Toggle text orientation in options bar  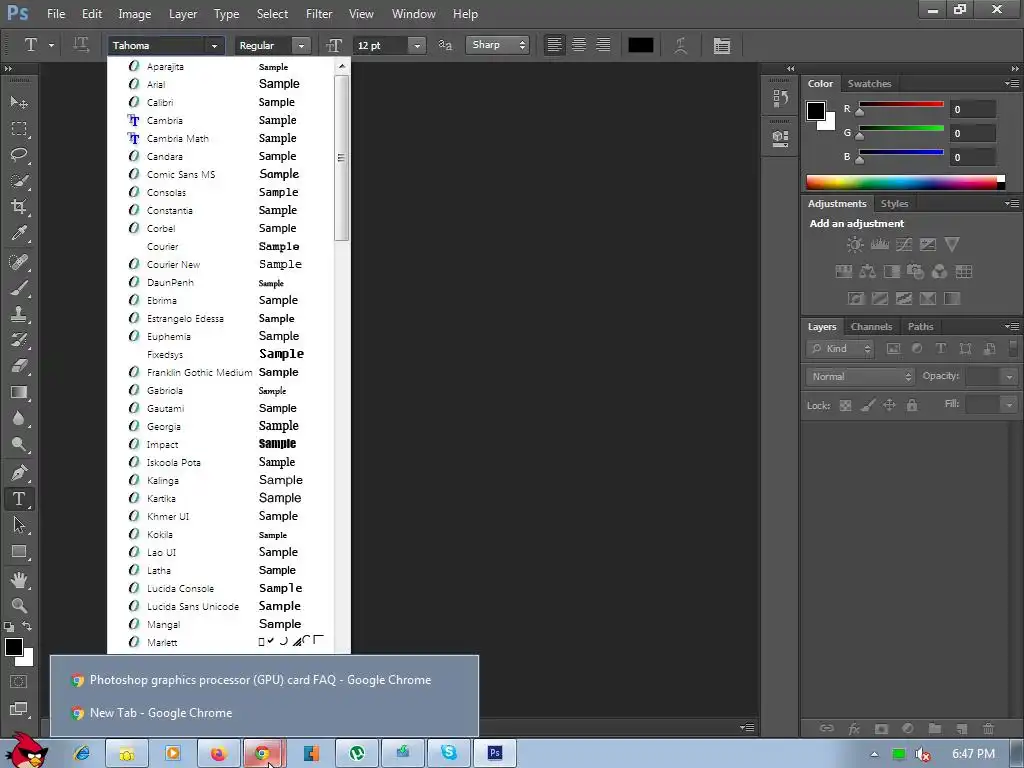click(x=81, y=45)
